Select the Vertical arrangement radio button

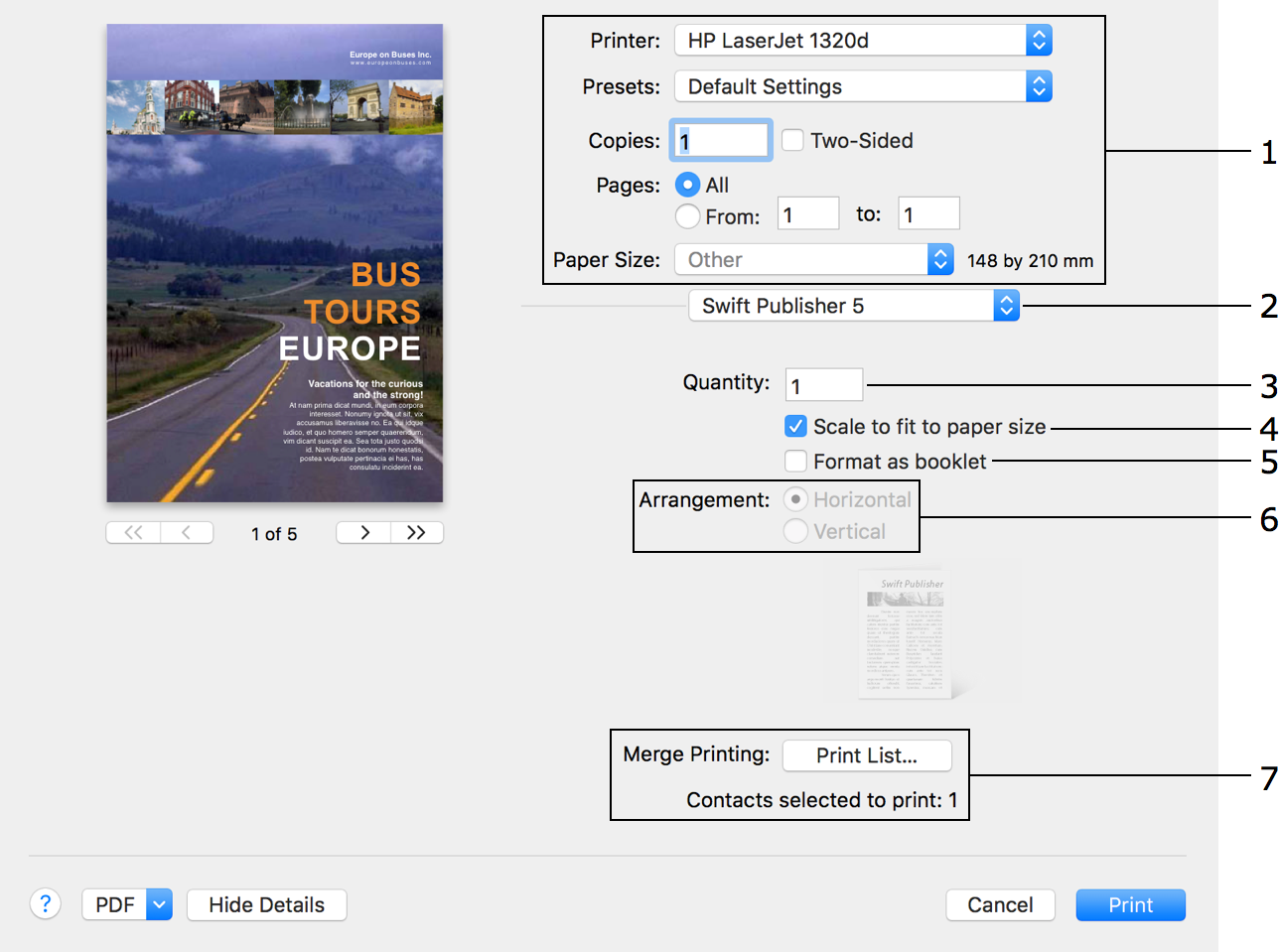(x=795, y=531)
